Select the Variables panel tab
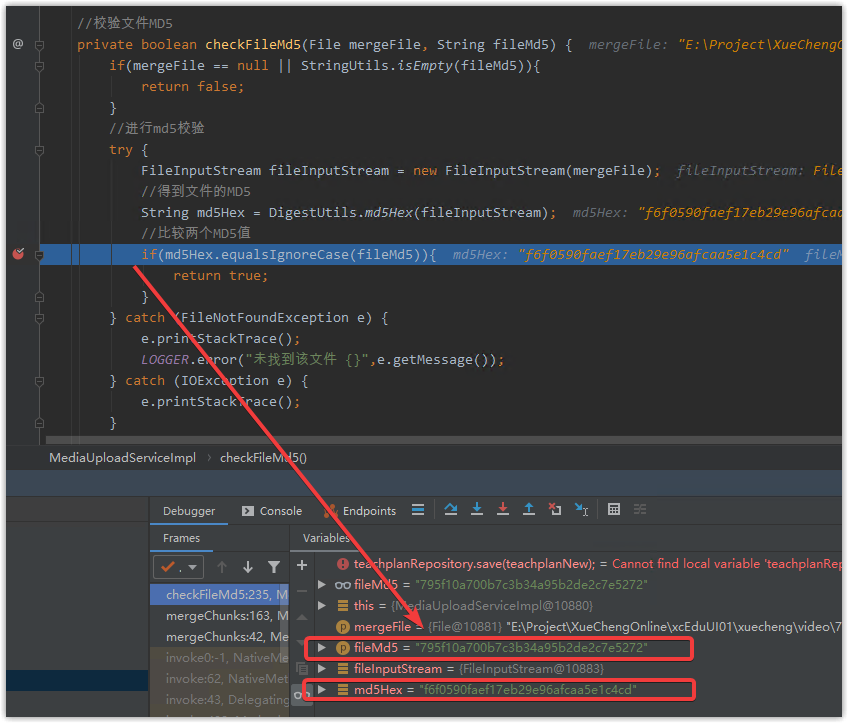Image resolution: width=848 pixels, height=723 pixels. click(326, 538)
